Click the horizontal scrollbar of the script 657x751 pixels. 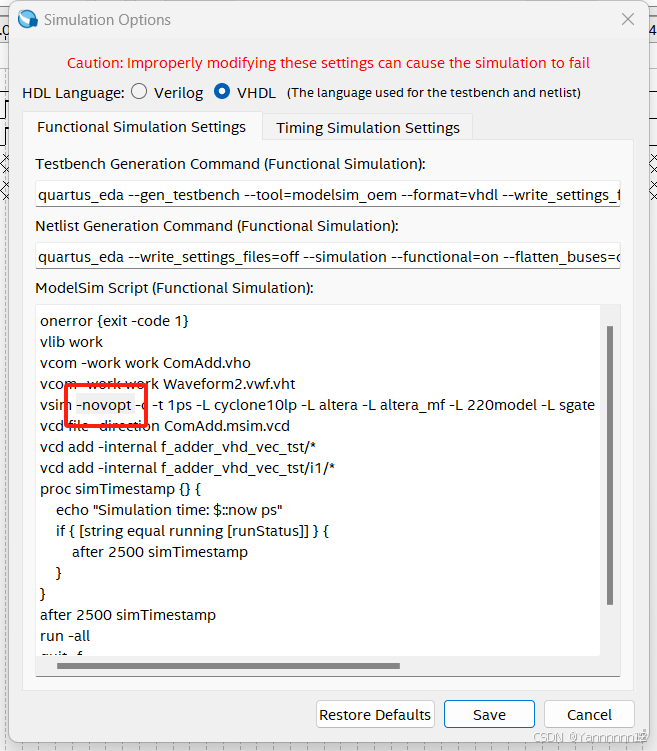[x=228, y=666]
